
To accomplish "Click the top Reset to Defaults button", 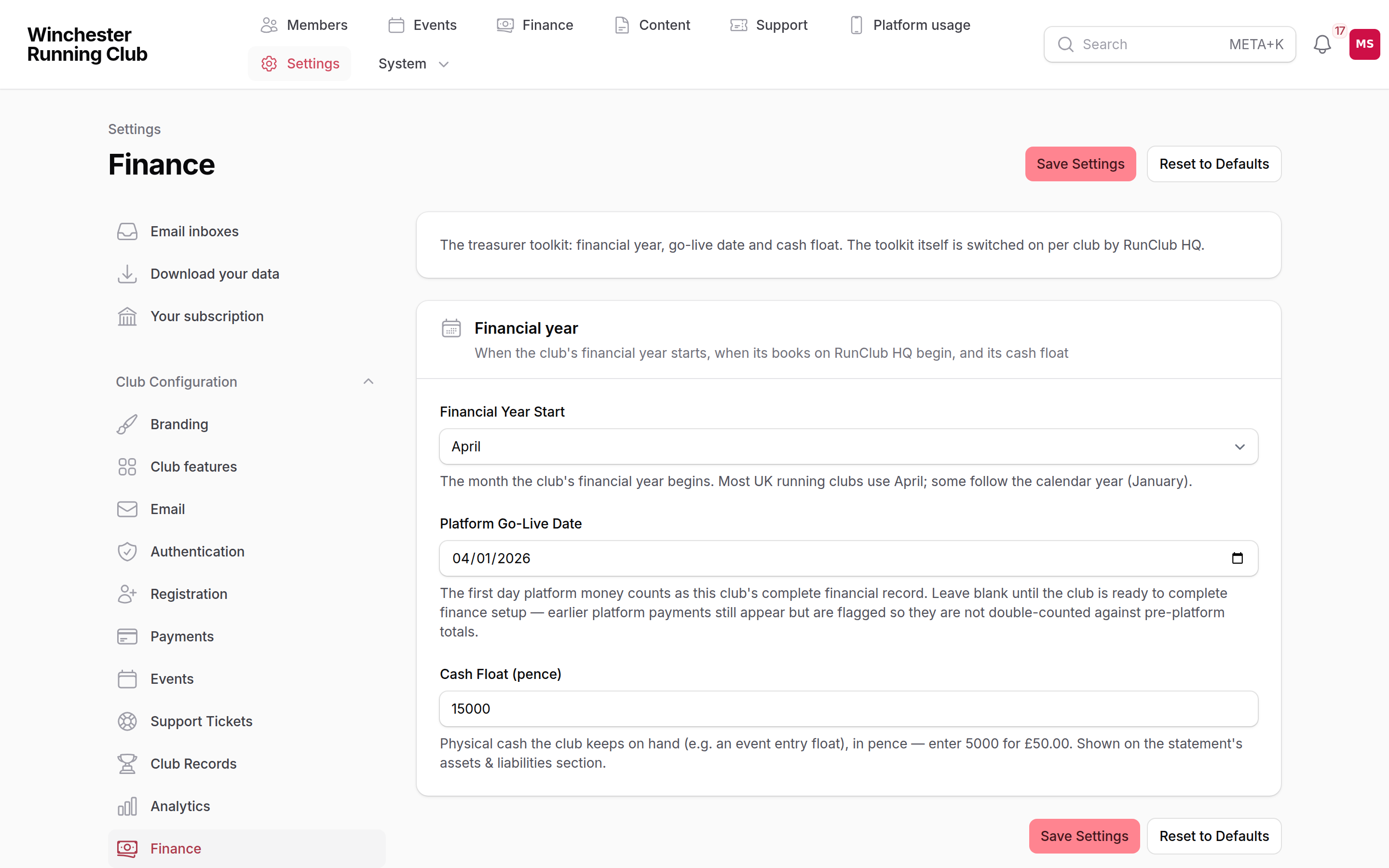I will [1214, 164].
